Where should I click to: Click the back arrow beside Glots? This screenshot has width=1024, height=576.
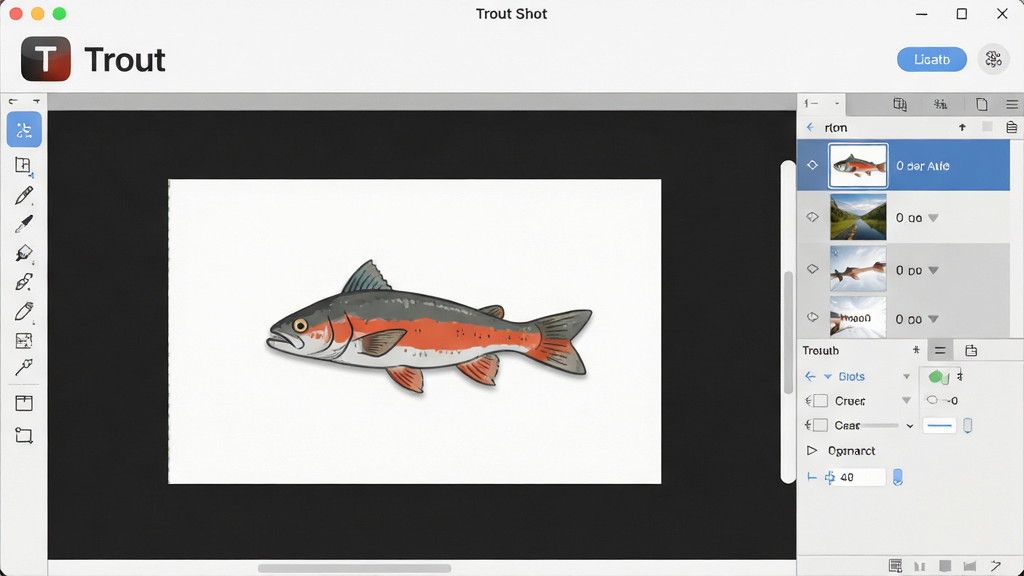pyautogui.click(x=810, y=376)
